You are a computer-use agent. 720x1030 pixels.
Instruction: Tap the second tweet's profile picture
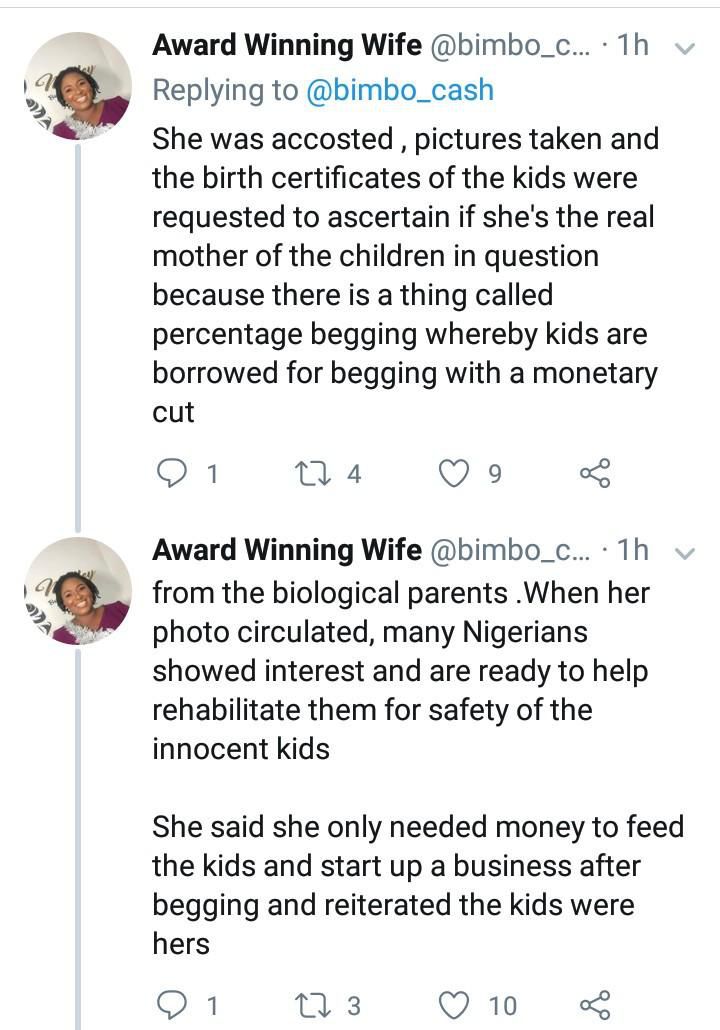[x=78, y=591]
